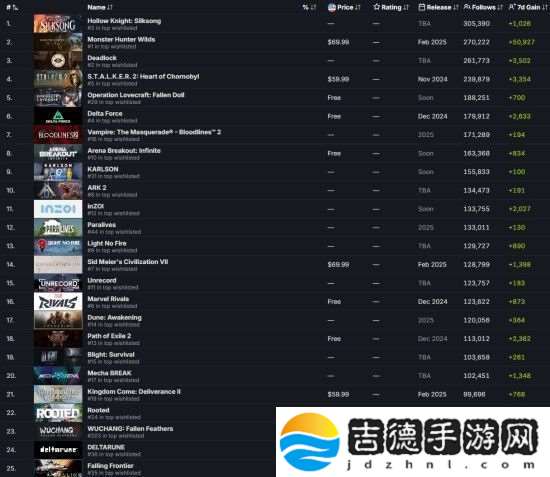Click the Light No Fire name
The height and width of the screenshot is (477, 550).
107,243
